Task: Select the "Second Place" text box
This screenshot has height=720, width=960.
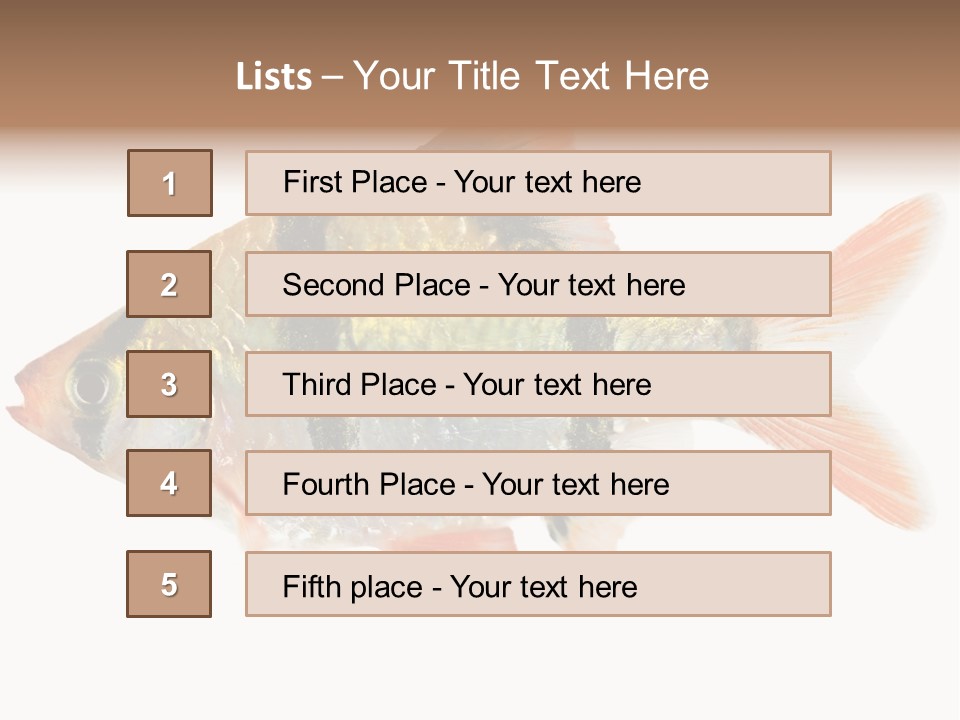Action: [x=538, y=284]
